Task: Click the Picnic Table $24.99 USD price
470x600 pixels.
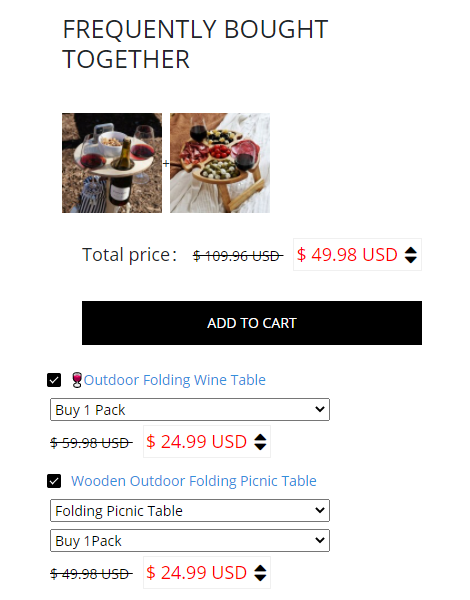Action: click(x=196, y=573)
